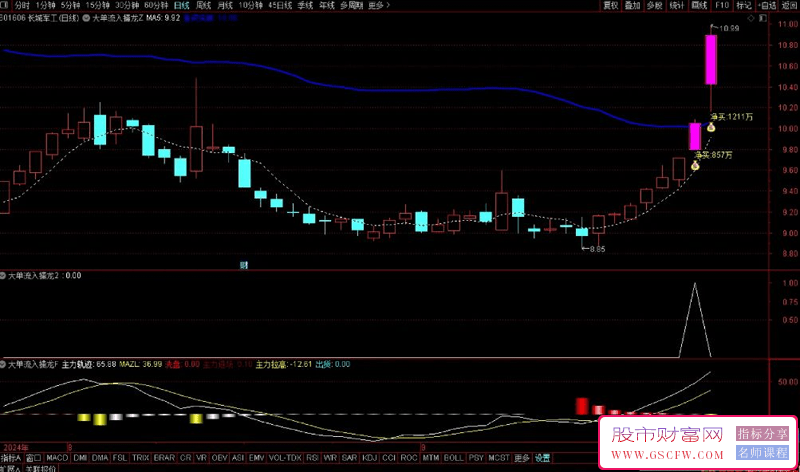Switch to 年线 yearly chart

(327, 5)
